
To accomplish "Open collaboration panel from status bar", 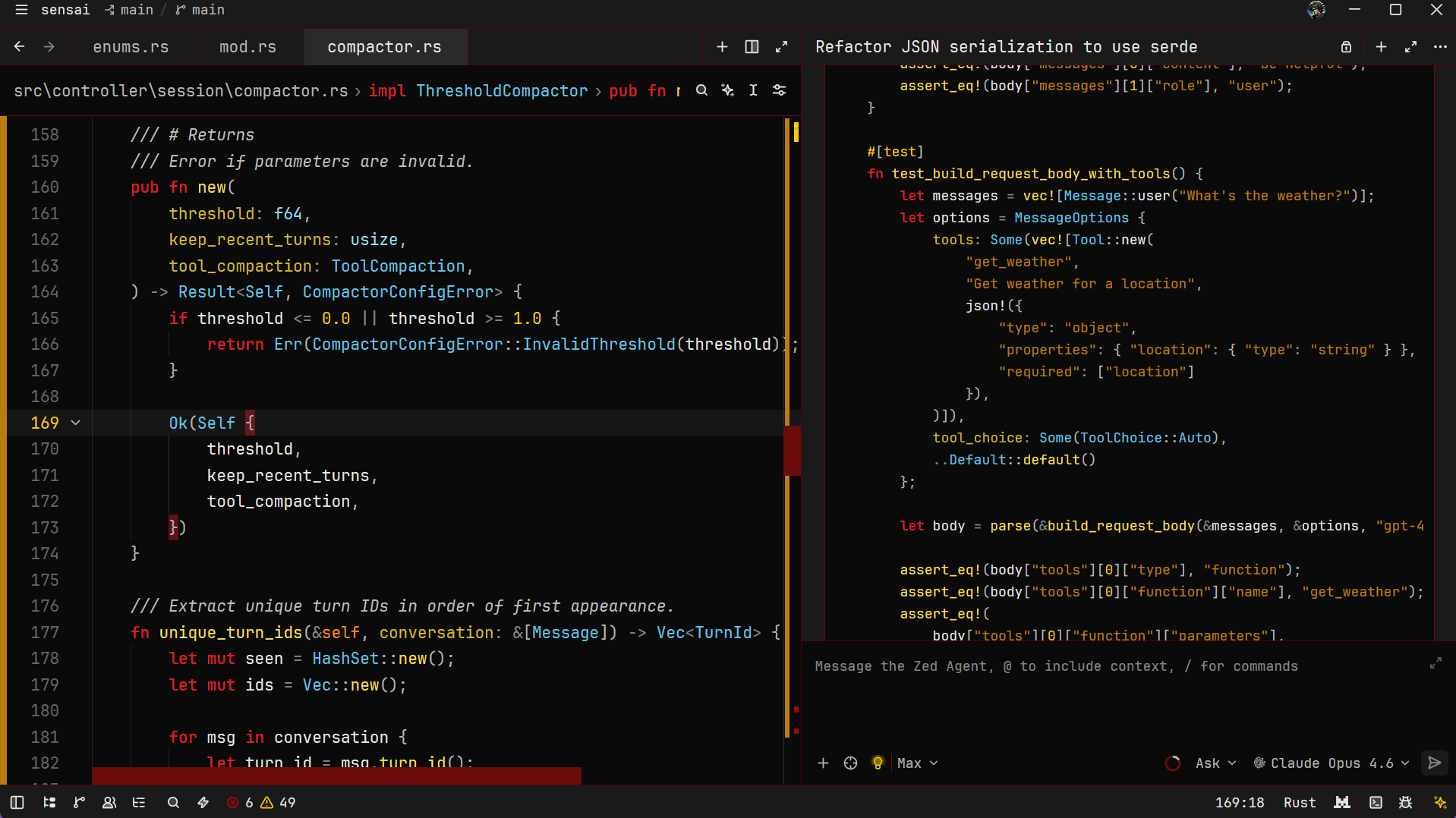I will pyautogui.click(x=109, y=803).
